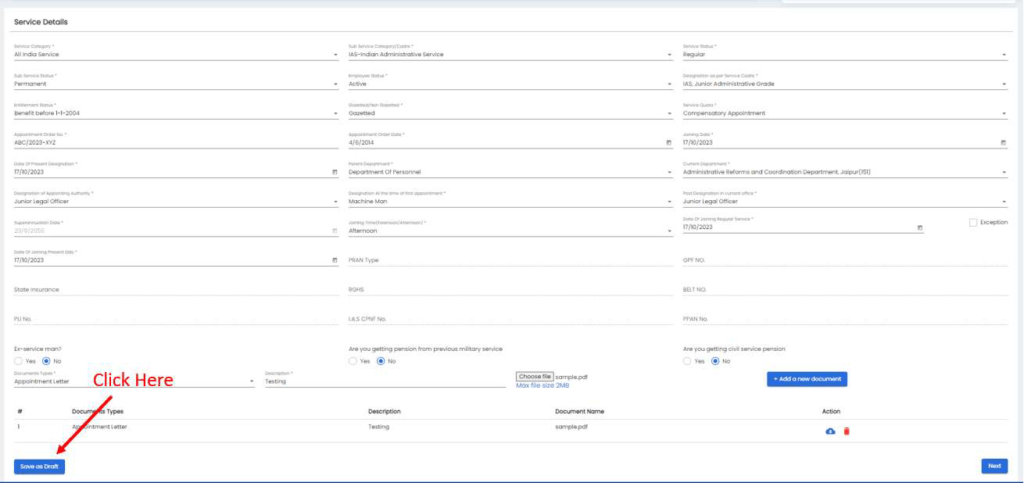Expand the Current Department dropdown
This screenshot has width=1024, height=483.
[x=844, y=172]
